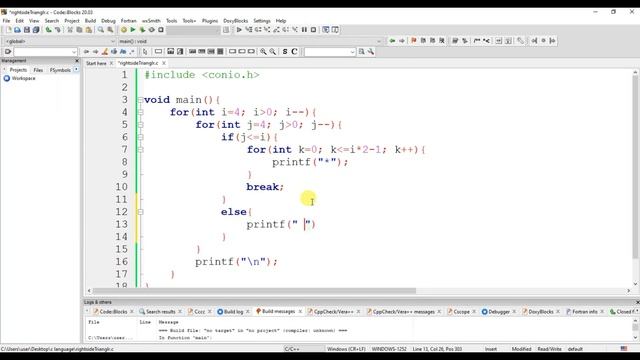Switch to the Projects management tab
Viewport: 640px width, 360px height.
(x=18, y=70)
